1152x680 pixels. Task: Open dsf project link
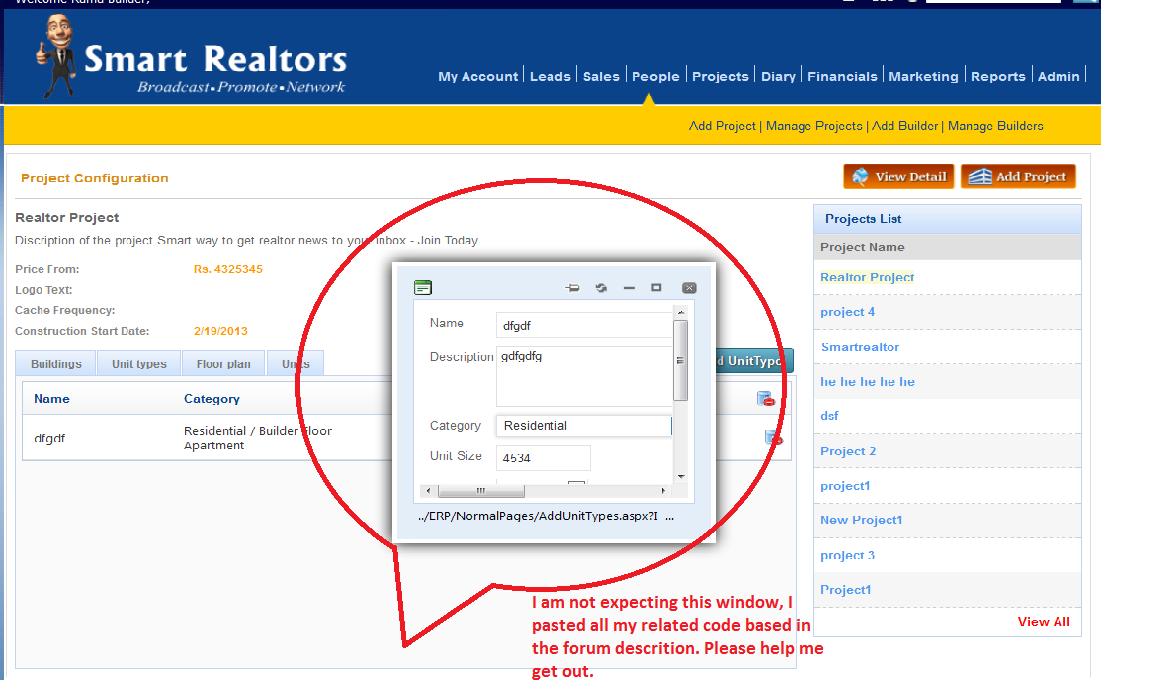(829, 416)
